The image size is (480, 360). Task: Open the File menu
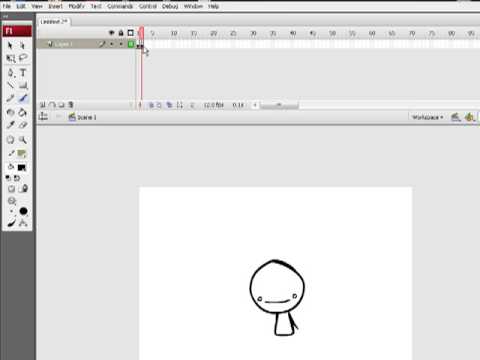click(x=7, y=6)
